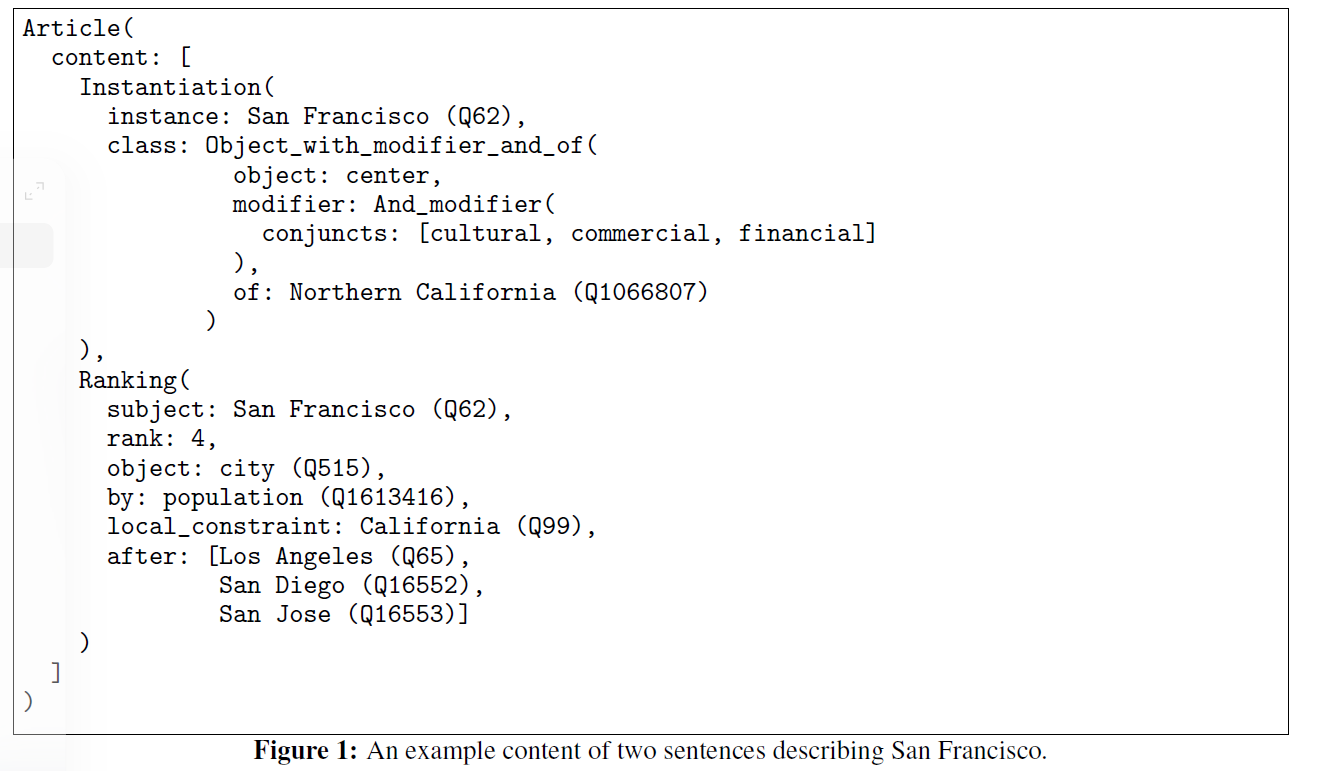Click 'Los Angeles (Q65)' in the after list
The image size is (1326, 771).
tap(337, 556)
